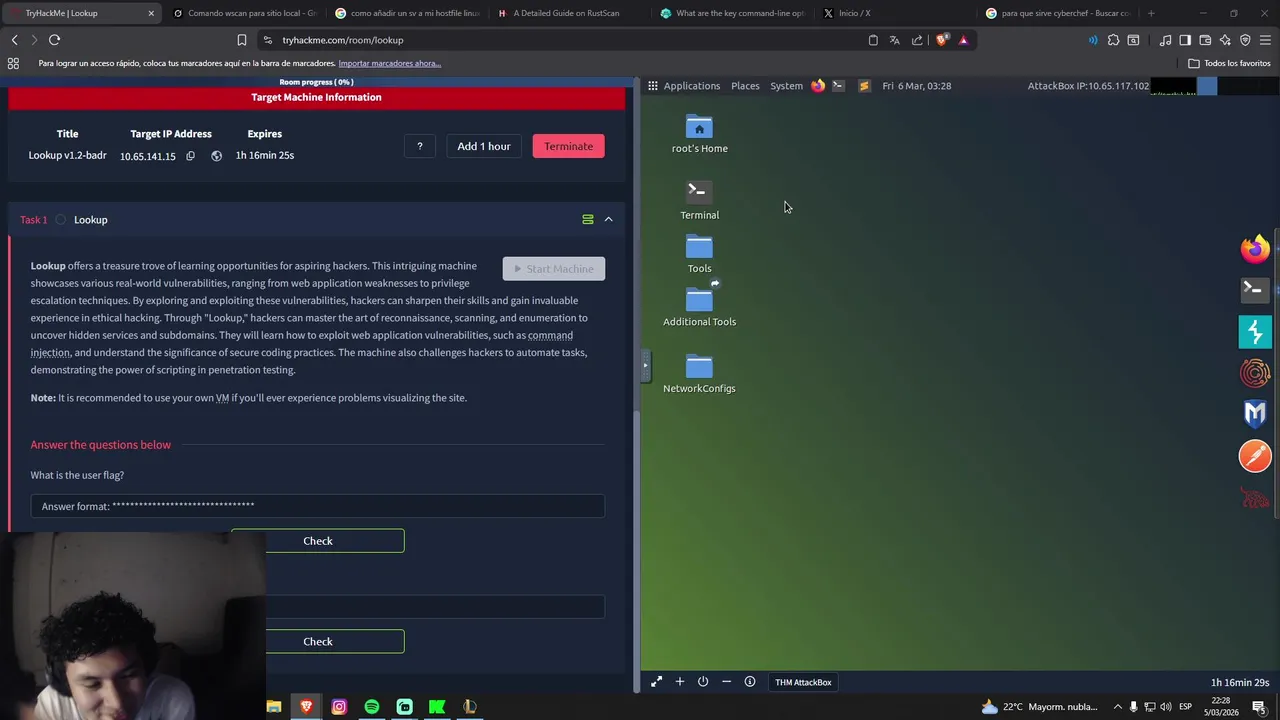1280x720 pixels.
Task: Open the red bull icon in dock
Action: (x=1255, y=497)
